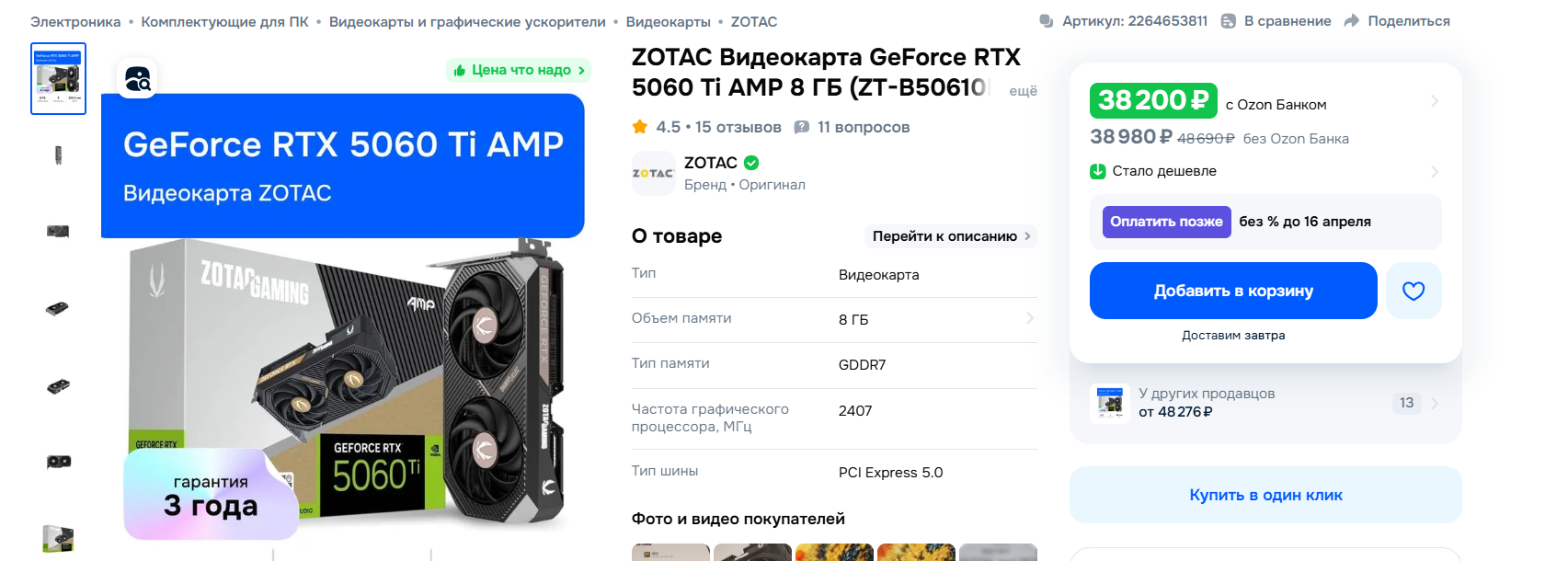Click the 'Оплатить позже' button
This screenshot has width=1568, height=561.
click(x=1166, y=222)
